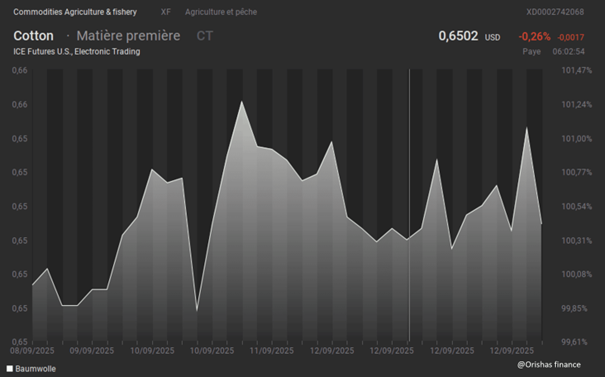Click the 101,47% right axis label

576,70
